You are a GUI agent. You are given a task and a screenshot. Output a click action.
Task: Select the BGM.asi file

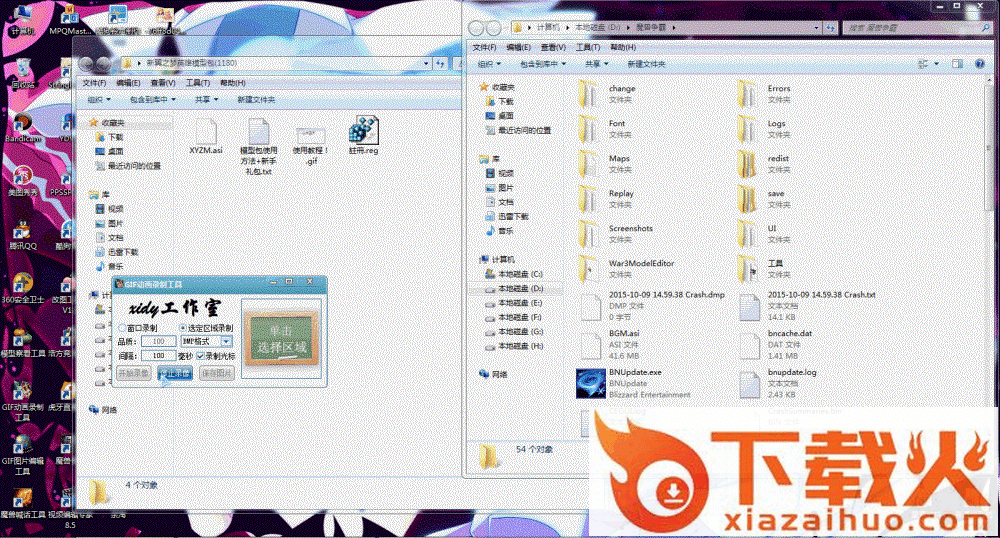pyautogui.click(x=610, y=344)
